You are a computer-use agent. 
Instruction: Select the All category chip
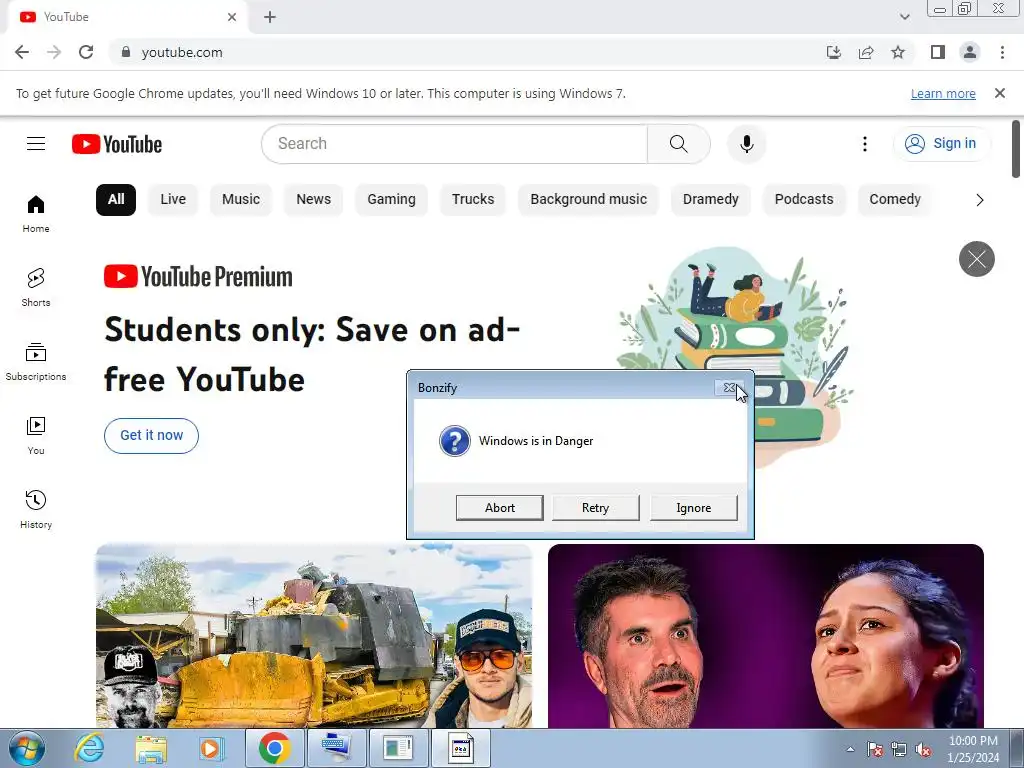pyautogui.click(x=116, y=200)
